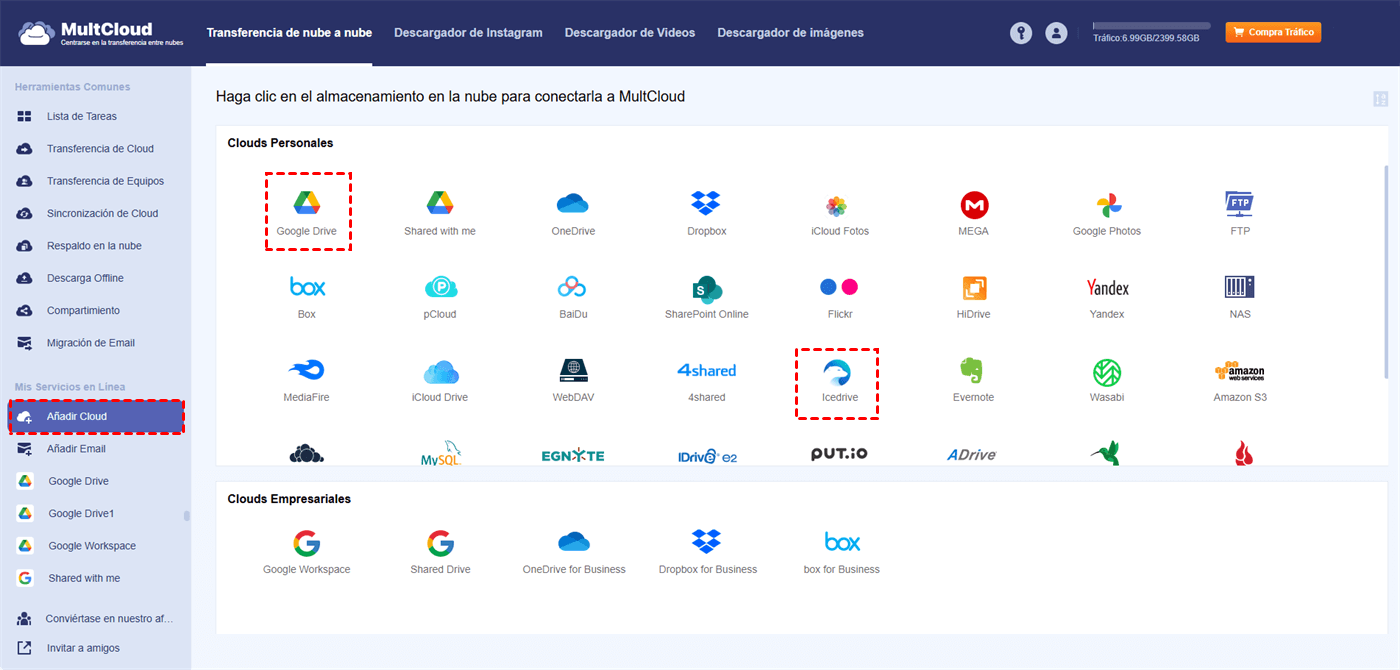Choose OneDrive for Business

[574, 542]
